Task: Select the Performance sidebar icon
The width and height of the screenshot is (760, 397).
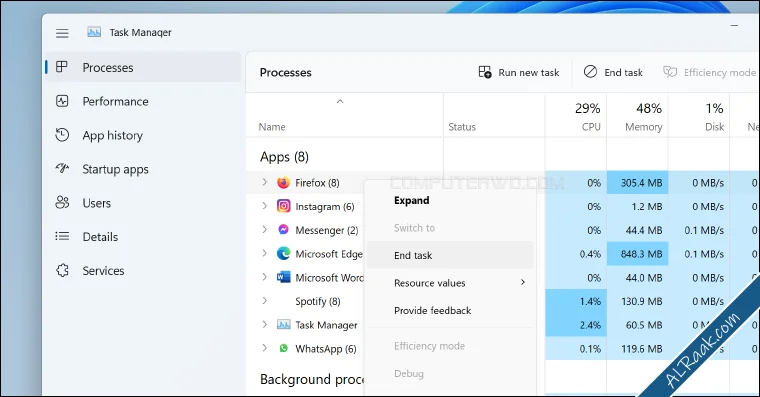Action: click(x=62, y=101)
